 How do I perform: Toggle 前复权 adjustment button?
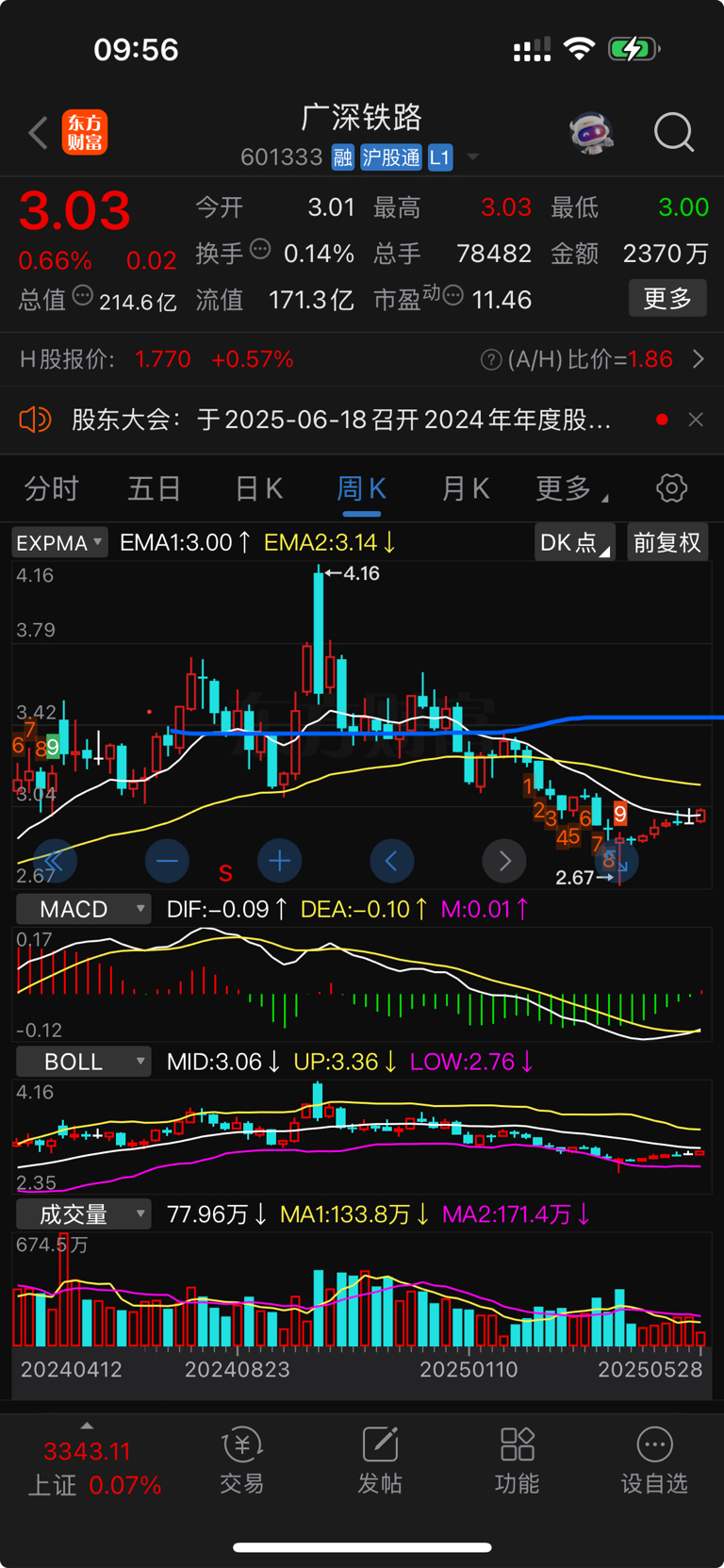[x=667, y=543]
